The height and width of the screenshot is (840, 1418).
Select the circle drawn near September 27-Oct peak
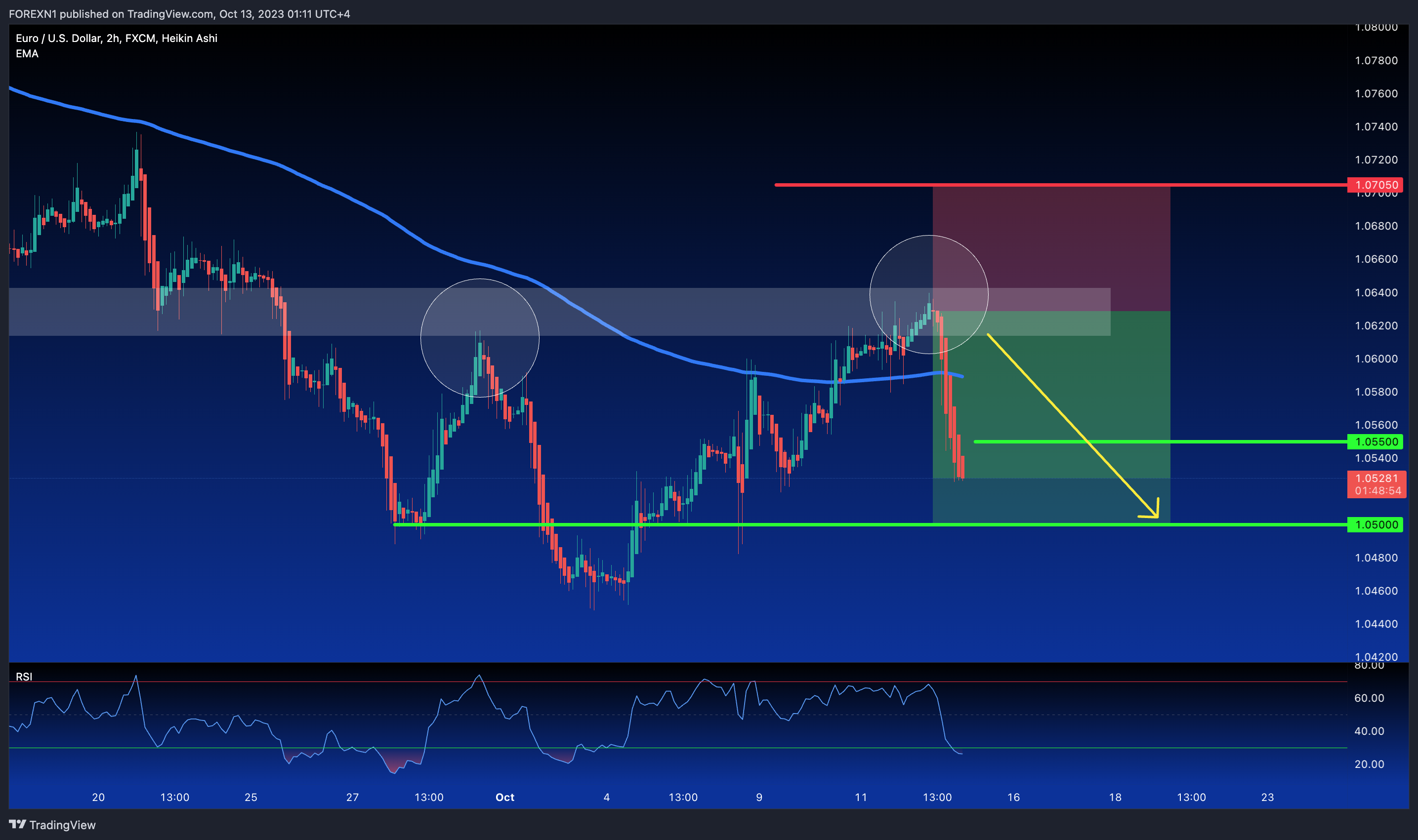tap(480, 338)
